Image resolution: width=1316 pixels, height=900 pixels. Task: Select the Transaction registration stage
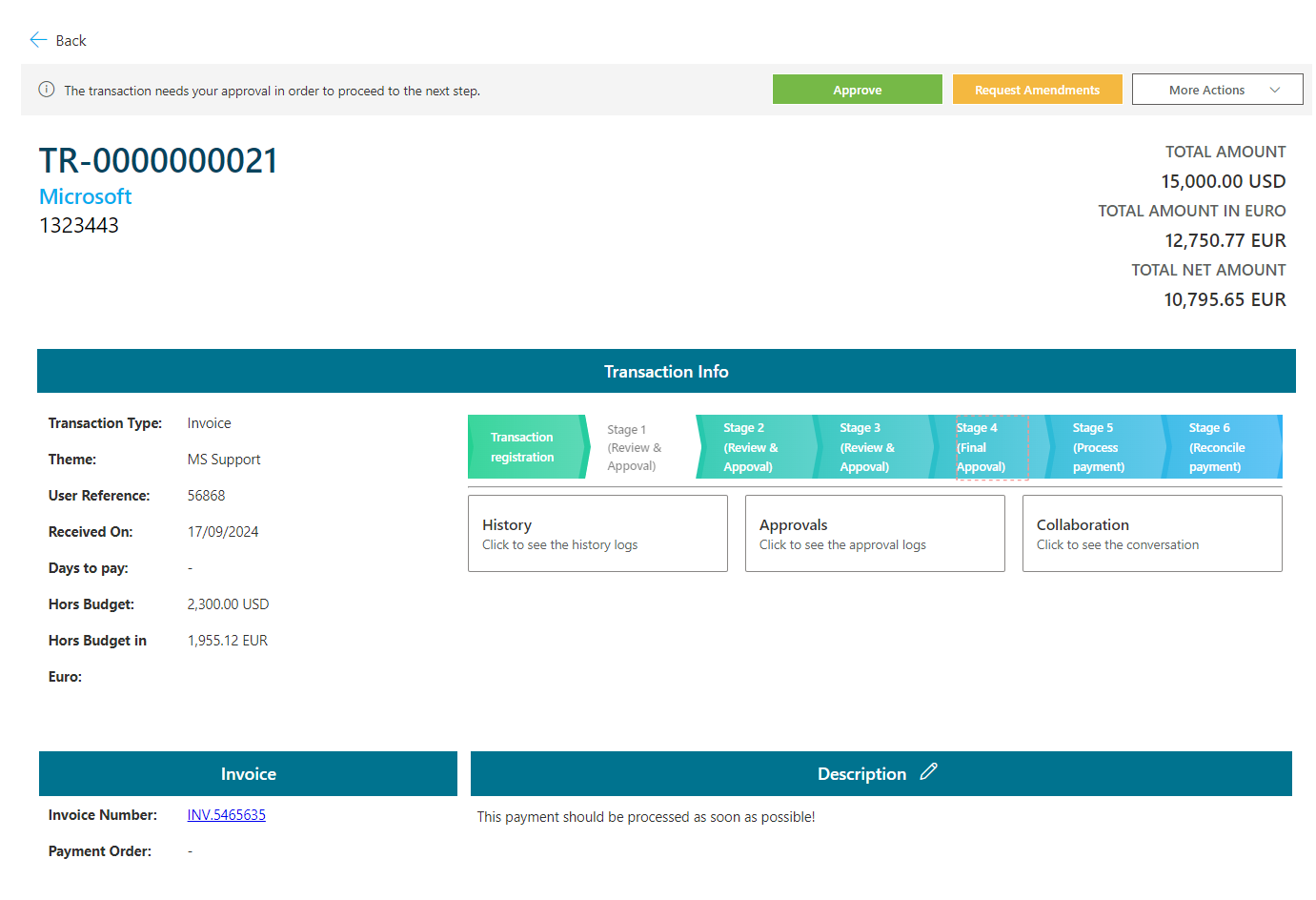[522, 447]
